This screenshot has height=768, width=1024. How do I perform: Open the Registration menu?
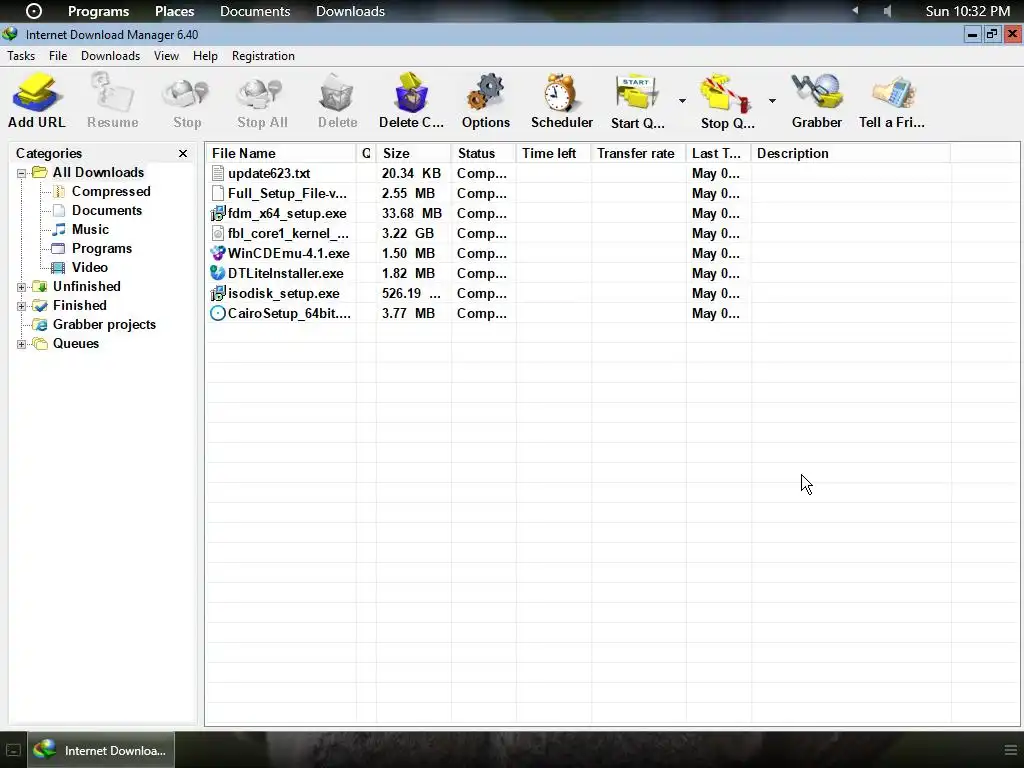[x=263, y=56]
